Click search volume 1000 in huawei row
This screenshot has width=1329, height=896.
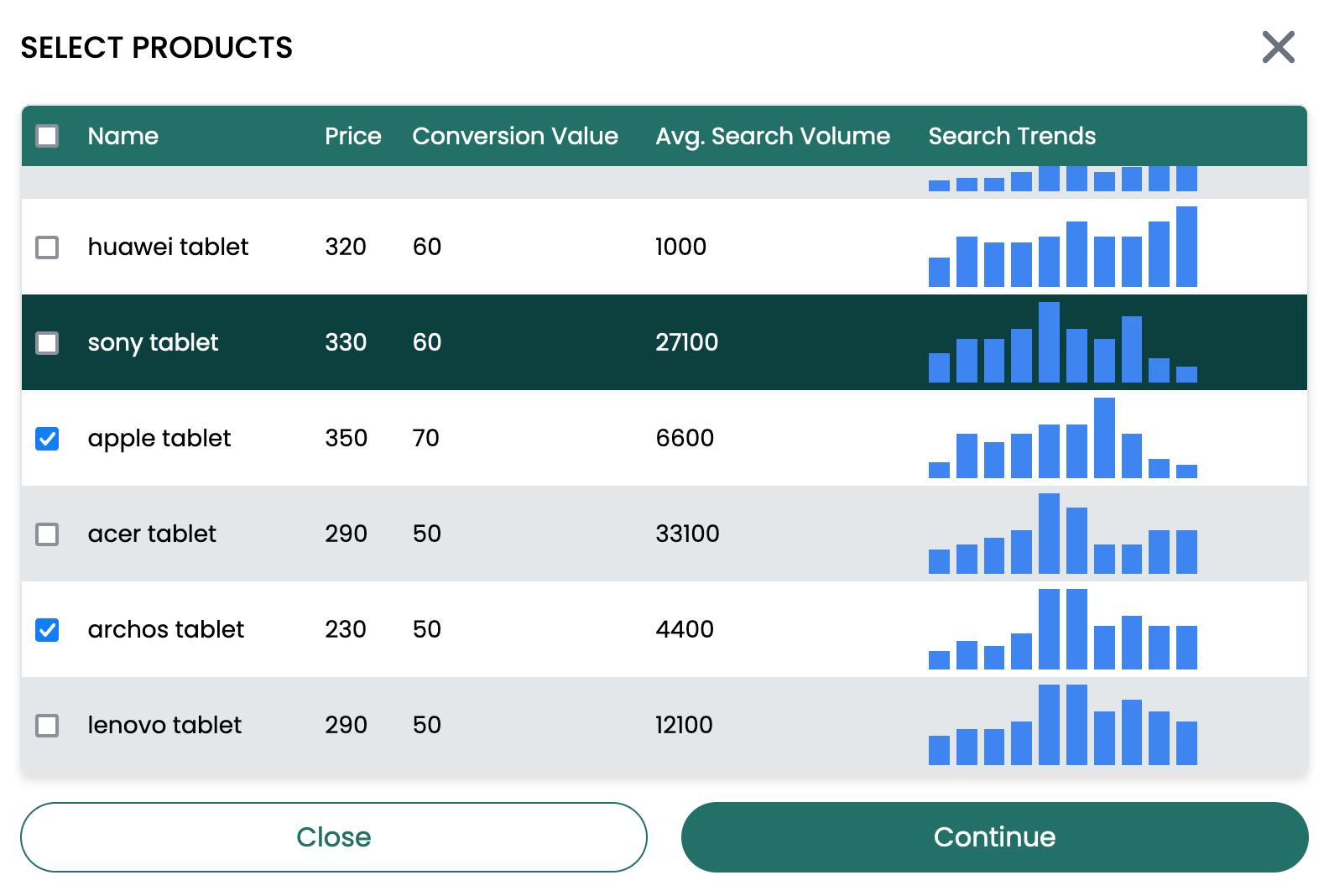(x=680, y=247)
